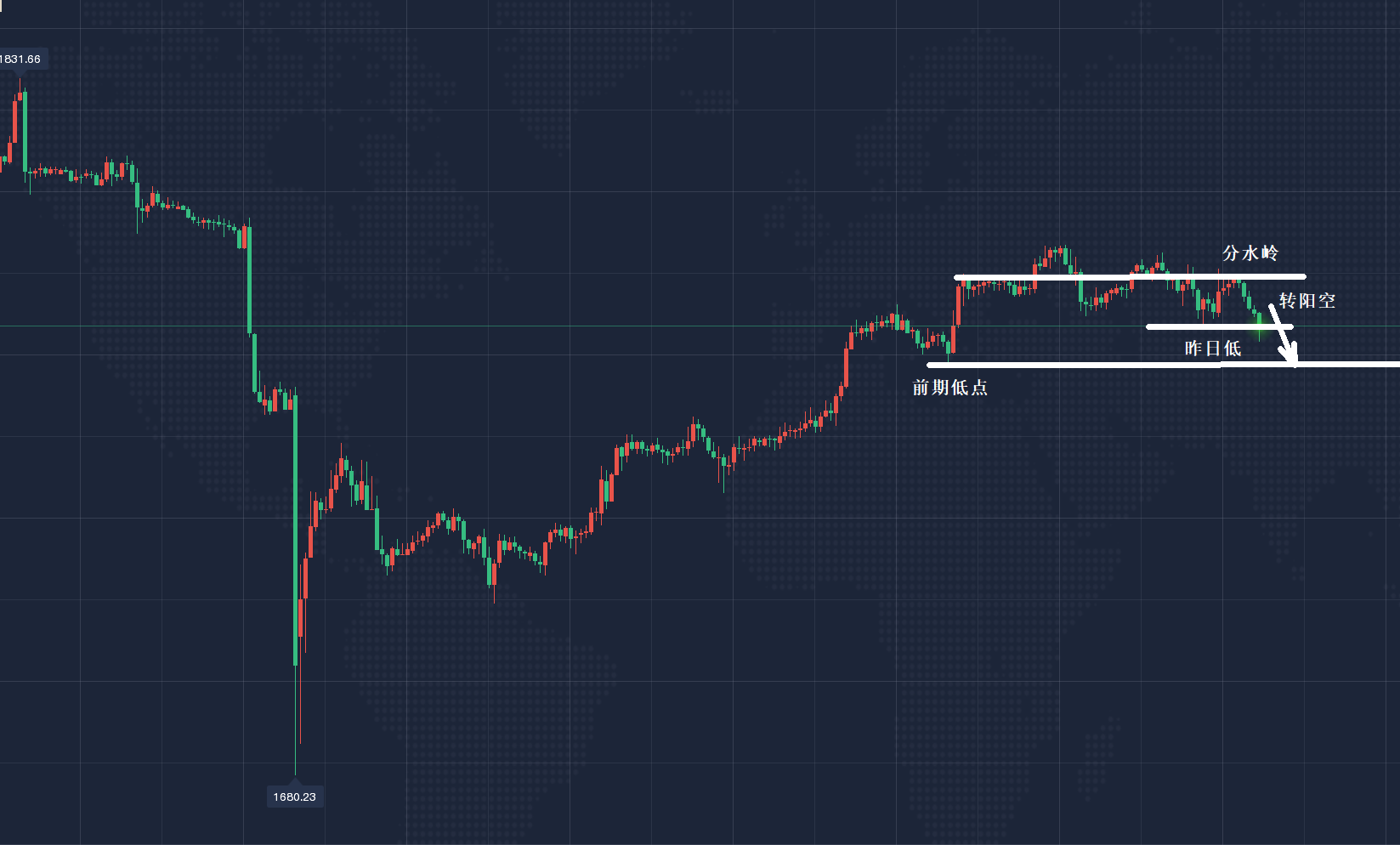The image size is (1400, 845).
Task: Select the 转阳空 text annotation
Action: point(1307,301)
